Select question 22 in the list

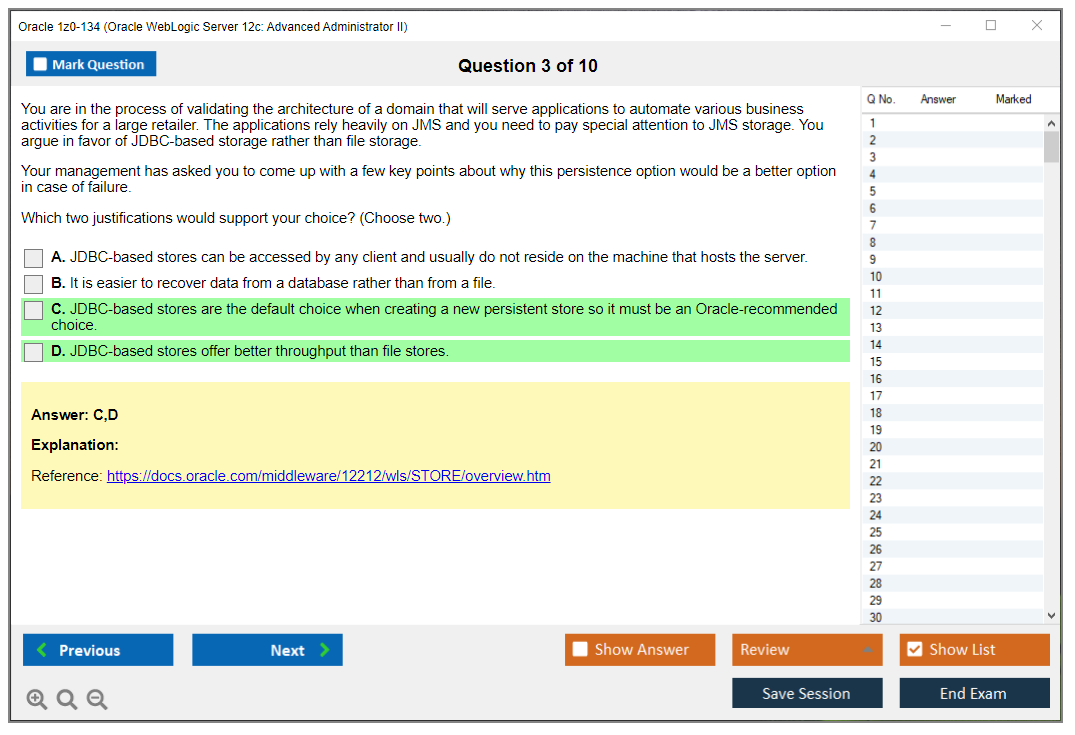click(952, 481)
